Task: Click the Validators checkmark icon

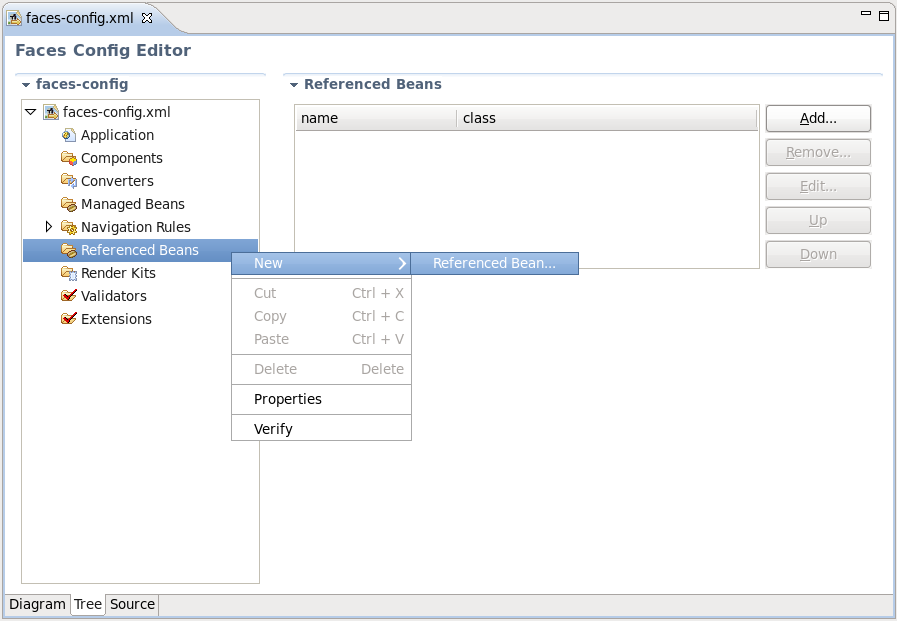Action: 69,296
